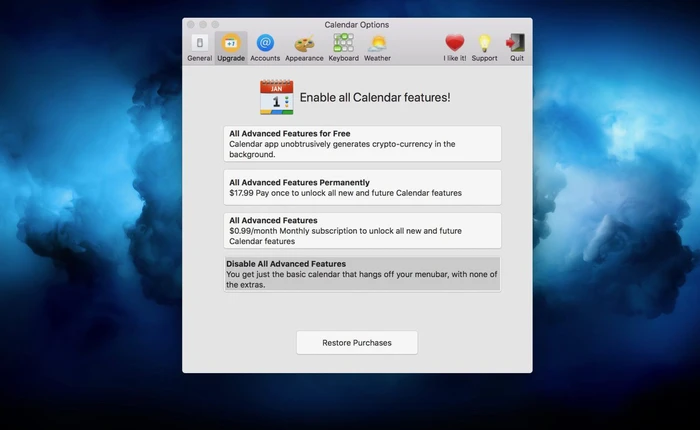Click the Enable all Calendar features! heading
This screenshot has height=430, width=700.
(x=375, y=97)
